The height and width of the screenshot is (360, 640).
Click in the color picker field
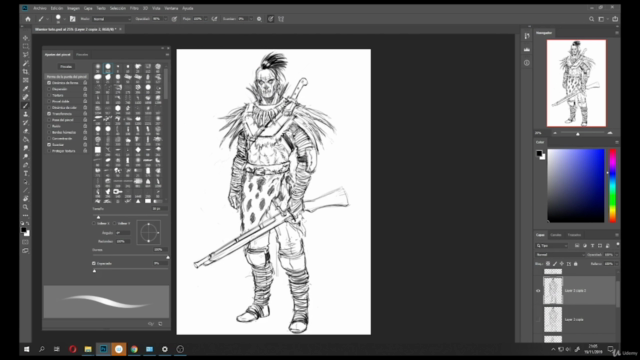(x=576, y=186)
